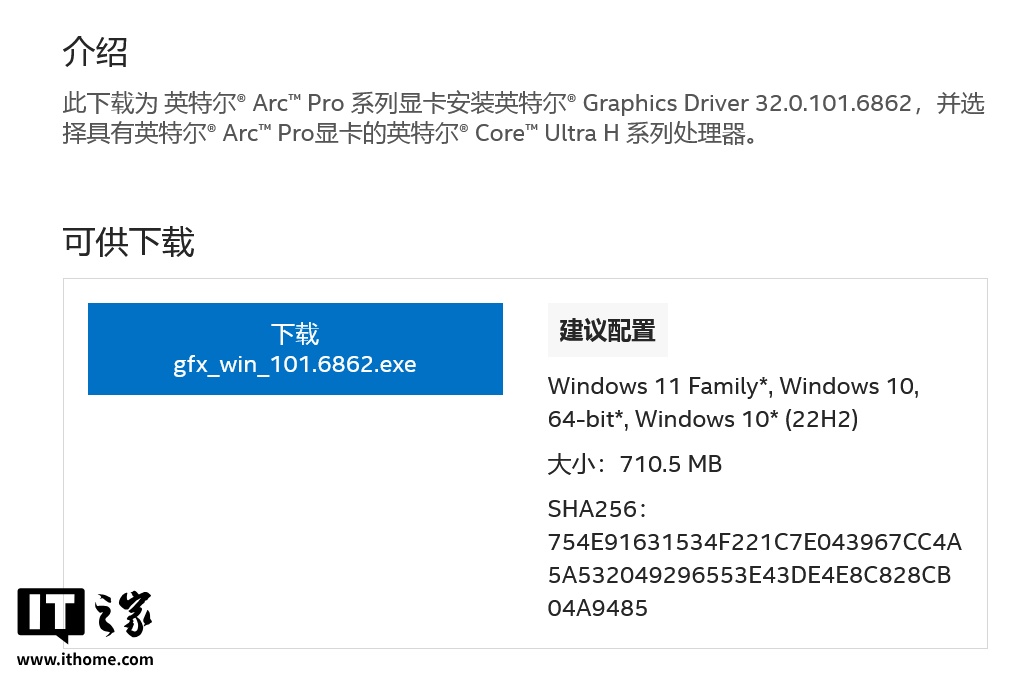Screen dimensions: 1032x679
Task: Click the gfx_win_101.6862.exe filename text
Action: point(295,364)
